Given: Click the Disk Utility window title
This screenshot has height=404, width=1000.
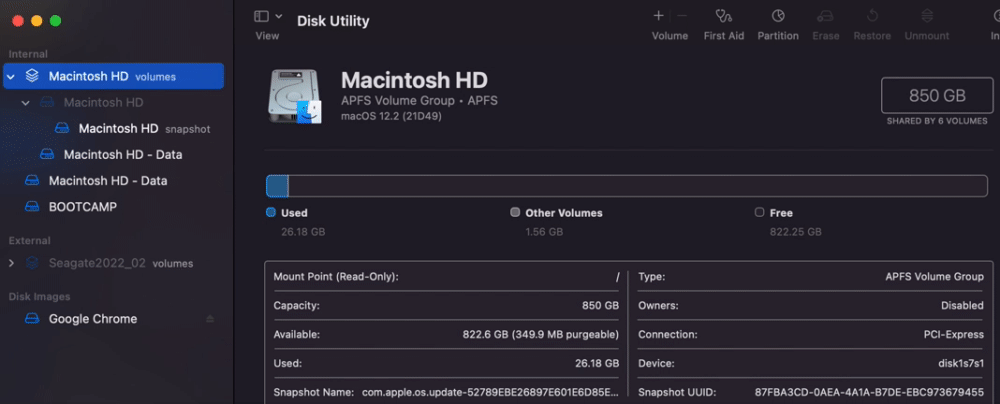Looking at the screenshot, I should (x=333, y=21).
